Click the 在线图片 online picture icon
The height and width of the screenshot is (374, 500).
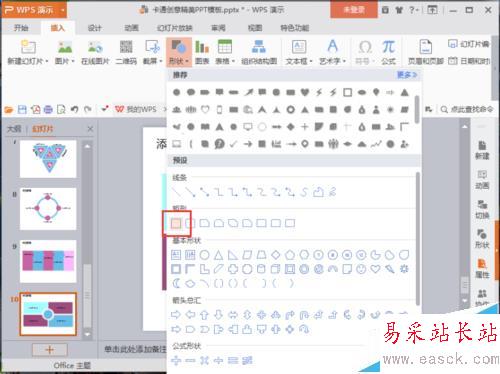pos(95,53)
